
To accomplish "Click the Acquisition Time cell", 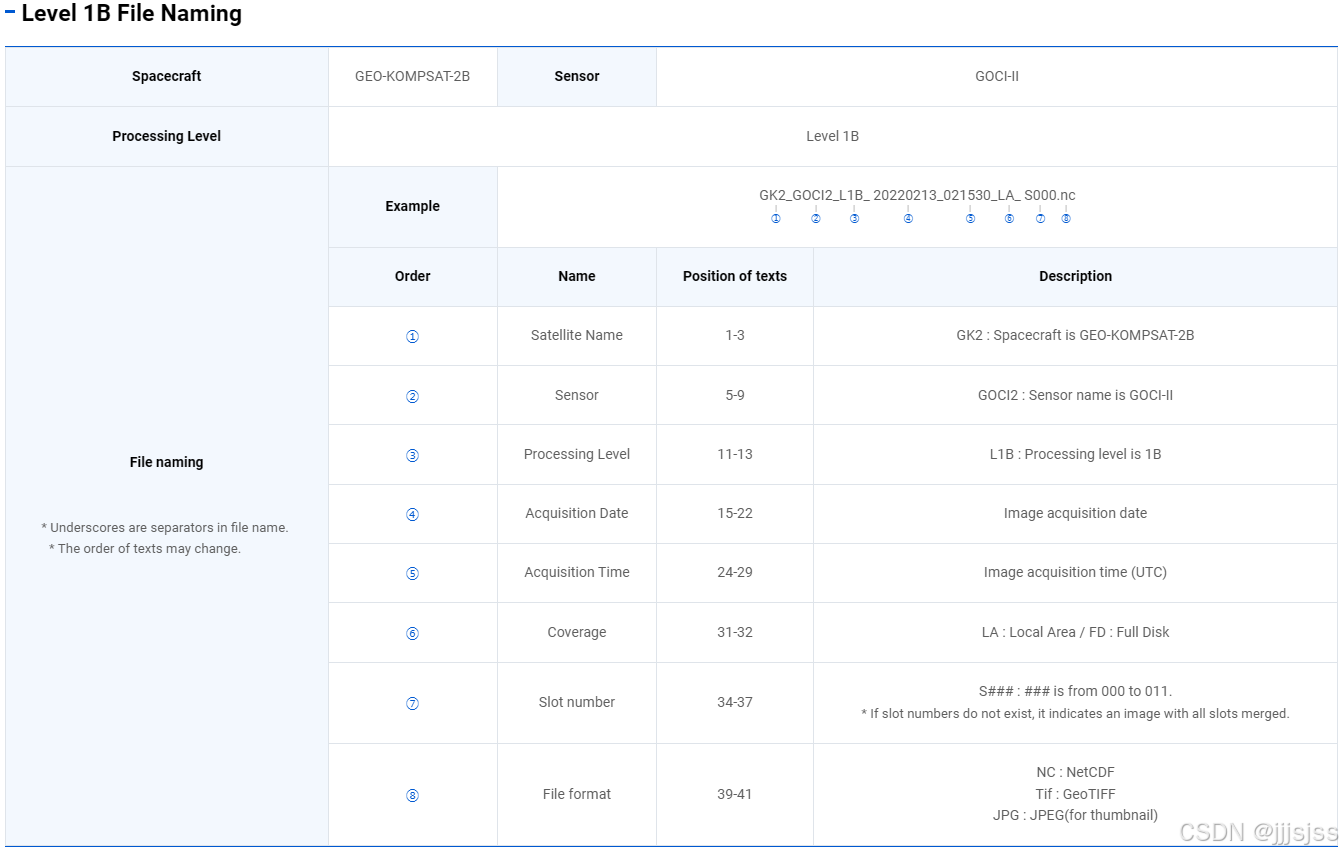I will [x=577, y=572].
